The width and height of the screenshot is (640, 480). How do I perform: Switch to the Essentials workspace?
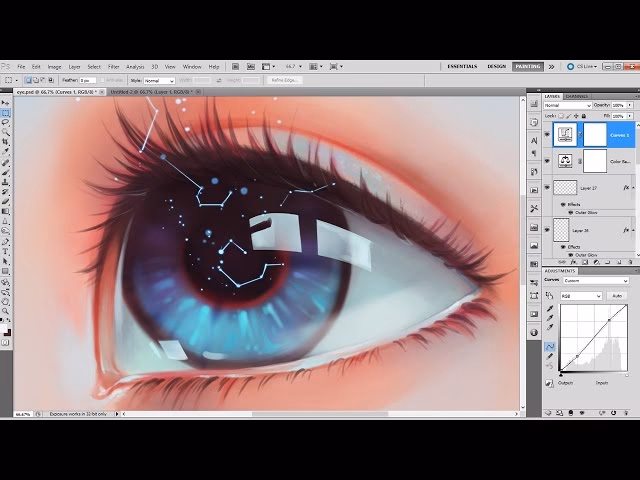pyautogui.click(x=462, y=66)
